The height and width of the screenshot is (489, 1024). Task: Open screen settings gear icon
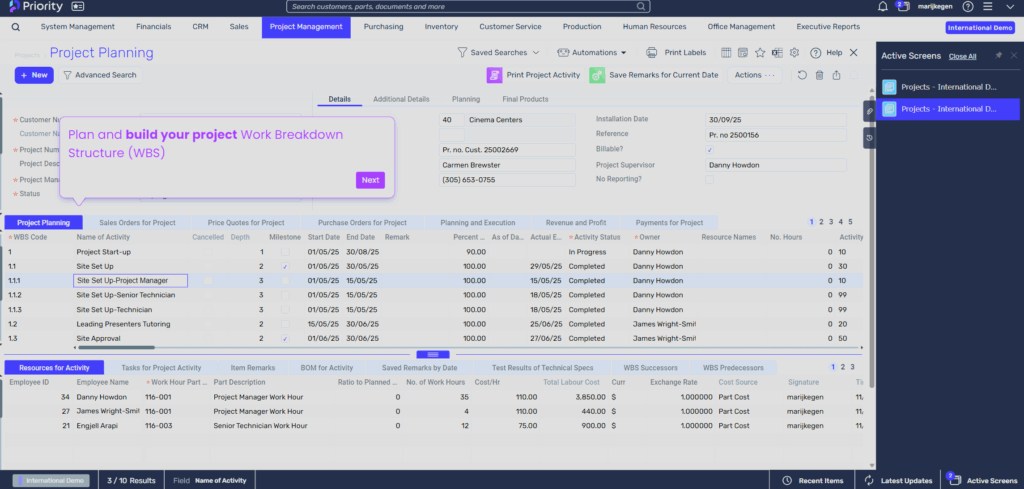pos(794,52)
